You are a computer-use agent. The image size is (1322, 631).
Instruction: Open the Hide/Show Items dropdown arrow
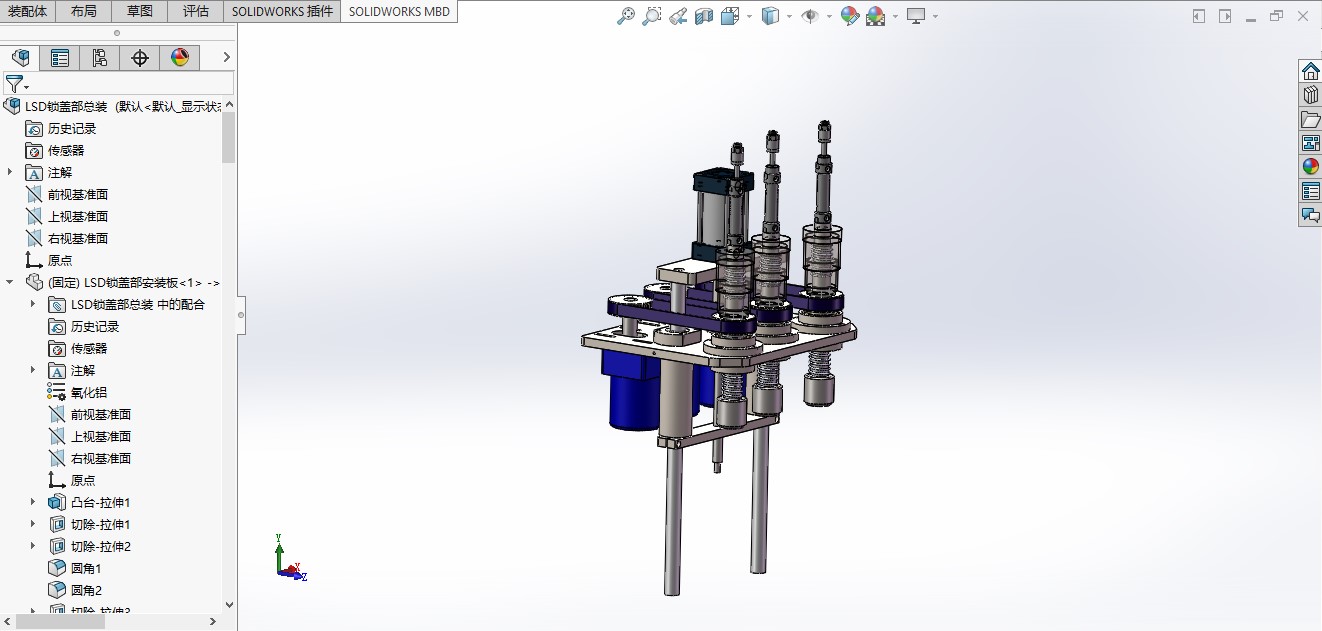(x=829, y=17)
